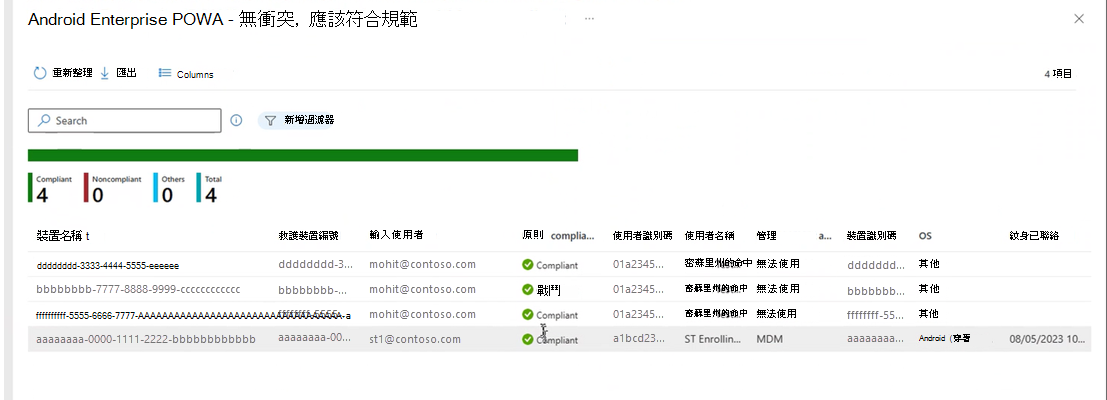Sort by the 裝置名稱 column header
Image resolution: width=1107 pixels, height=400 pixels.
tap(63, 236)
